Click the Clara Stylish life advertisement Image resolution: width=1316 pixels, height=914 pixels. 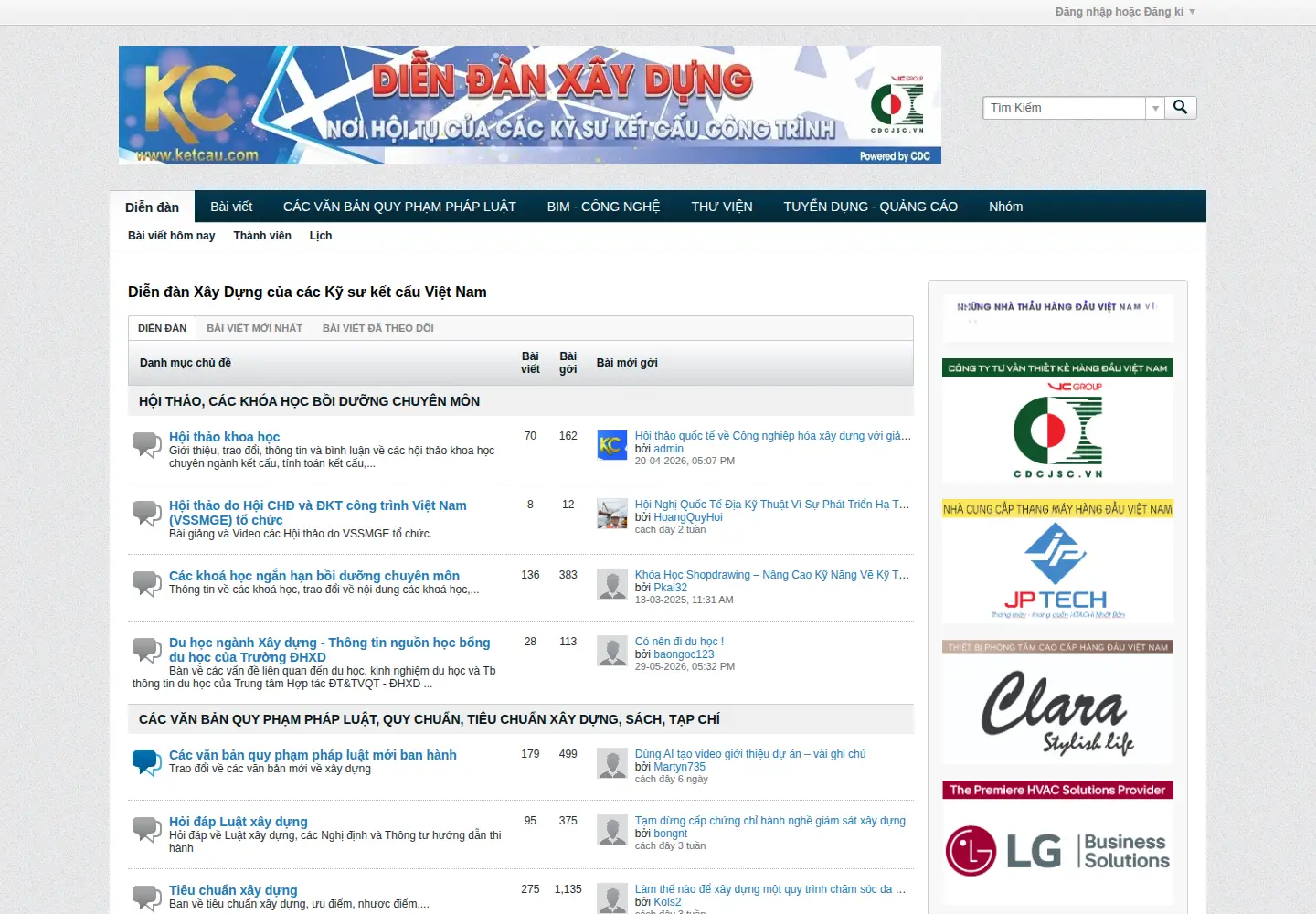point(1058,702)
